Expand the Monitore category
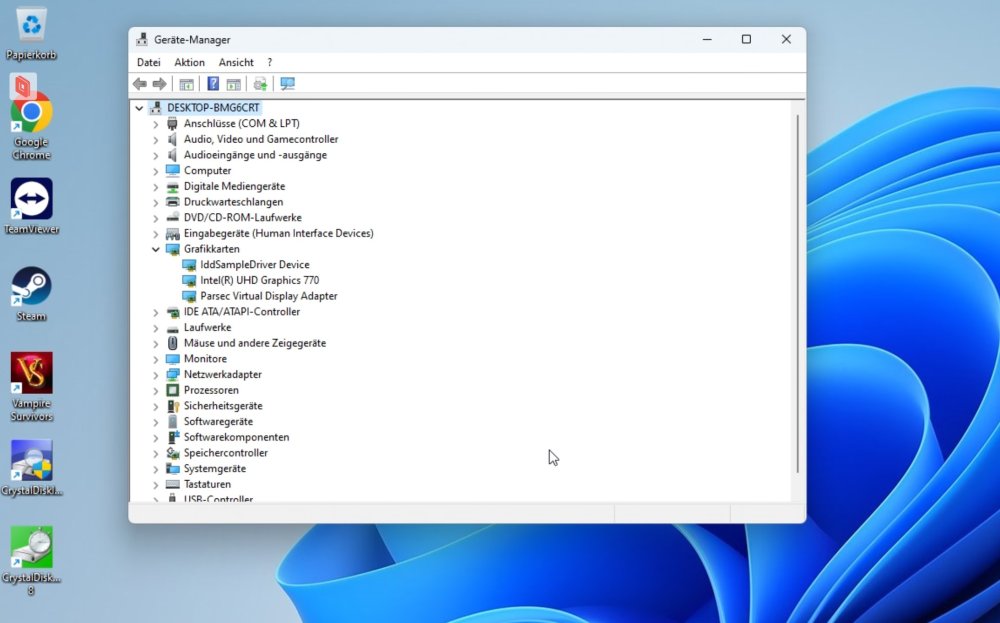Image resolution: width=1000 pixels, height=623 pixels. 156,359
